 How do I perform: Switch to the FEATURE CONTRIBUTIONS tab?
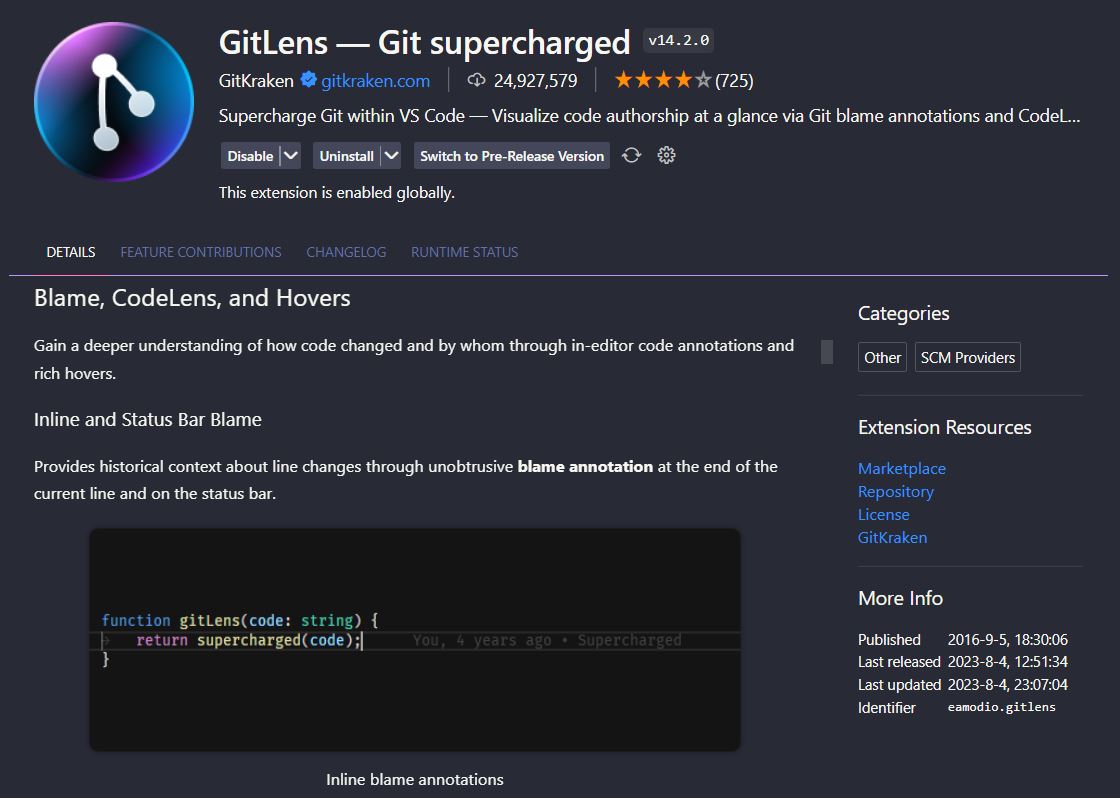click(x=200, y=251)
